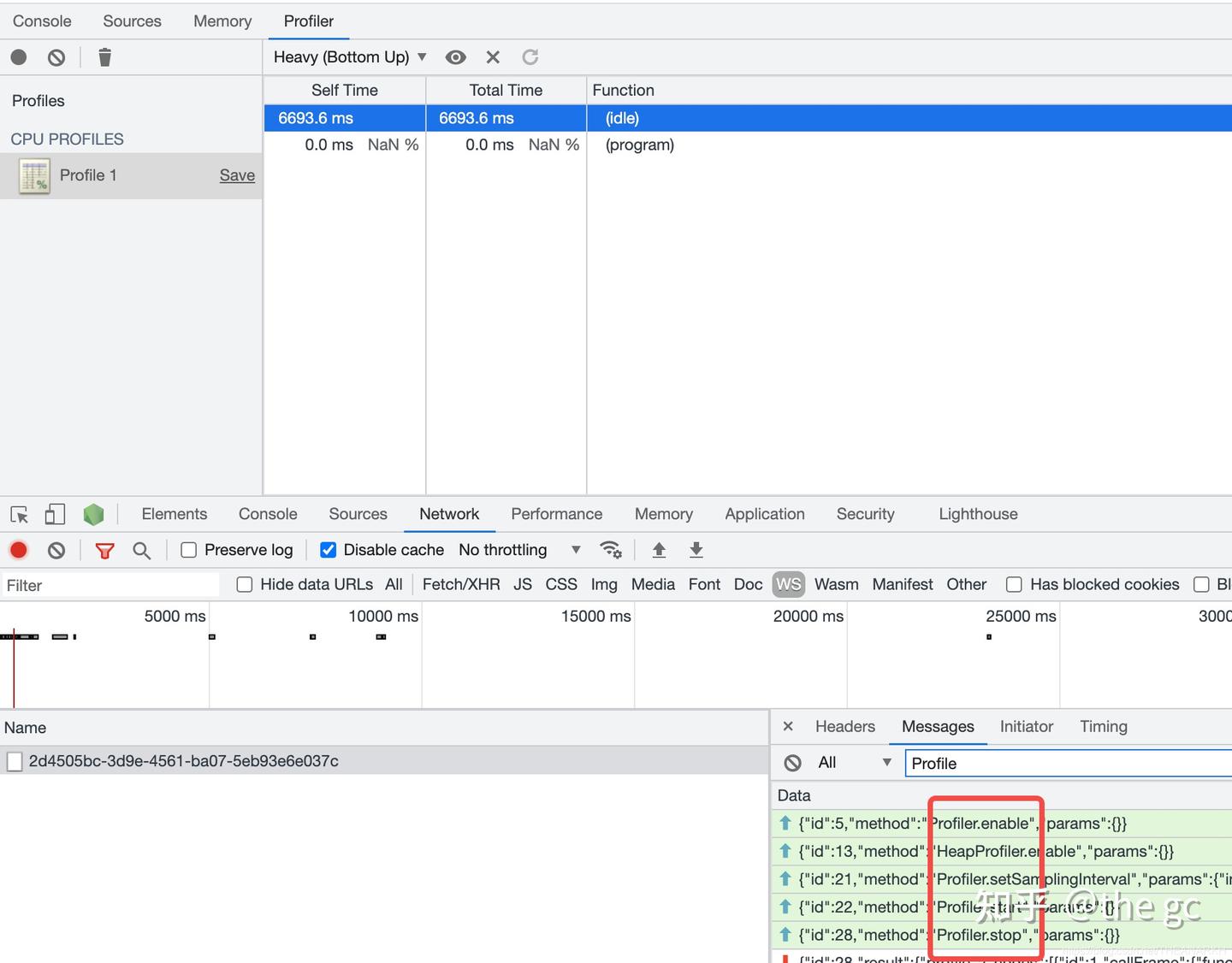Viewport: 1232px width, 963px height.
Task: Open network request search with magnifier icon
Action: (142, 550)
